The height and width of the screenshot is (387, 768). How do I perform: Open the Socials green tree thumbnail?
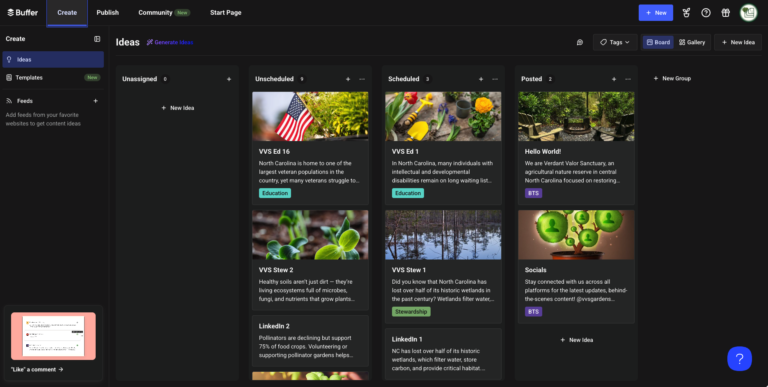pos(576,235)
